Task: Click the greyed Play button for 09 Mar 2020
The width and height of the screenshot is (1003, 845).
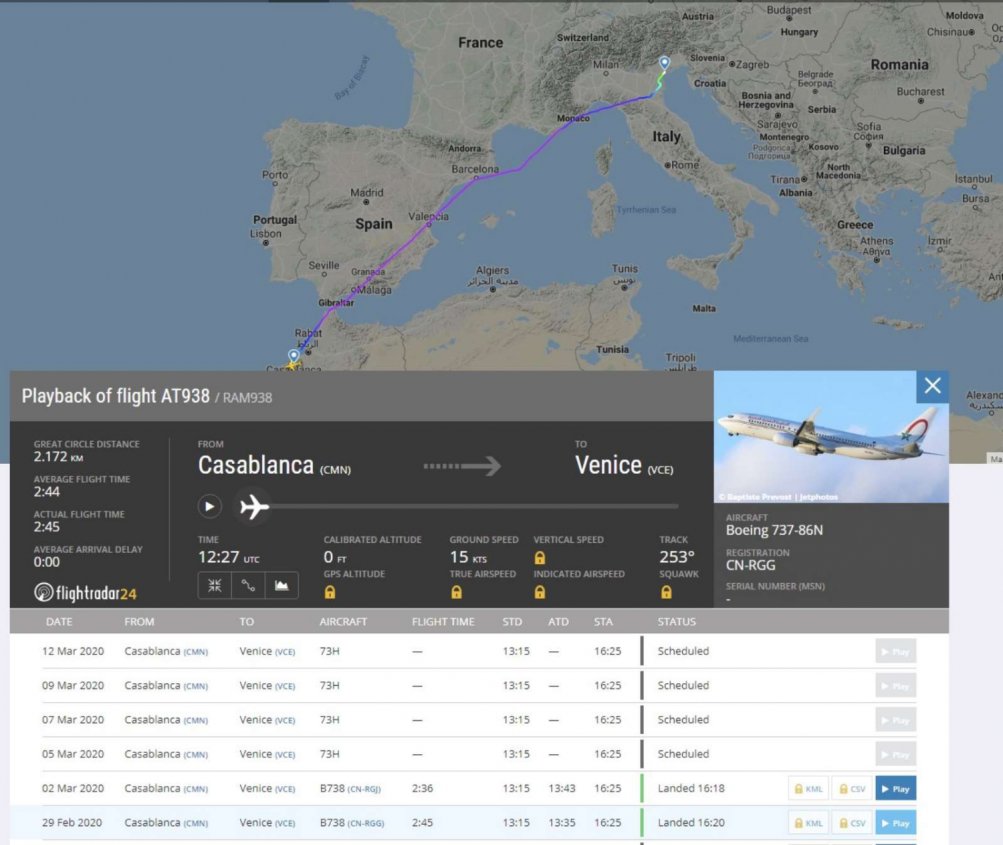Action: tap(896, 686)
